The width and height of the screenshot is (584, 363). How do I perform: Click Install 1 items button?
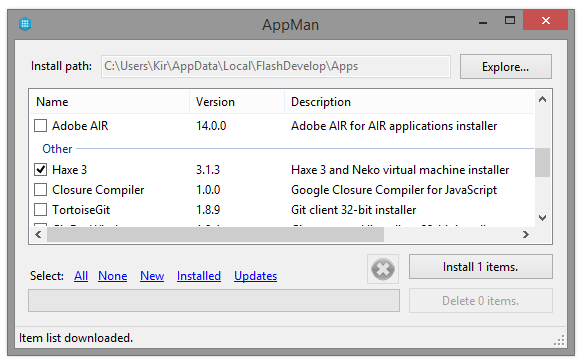(480, 267)
